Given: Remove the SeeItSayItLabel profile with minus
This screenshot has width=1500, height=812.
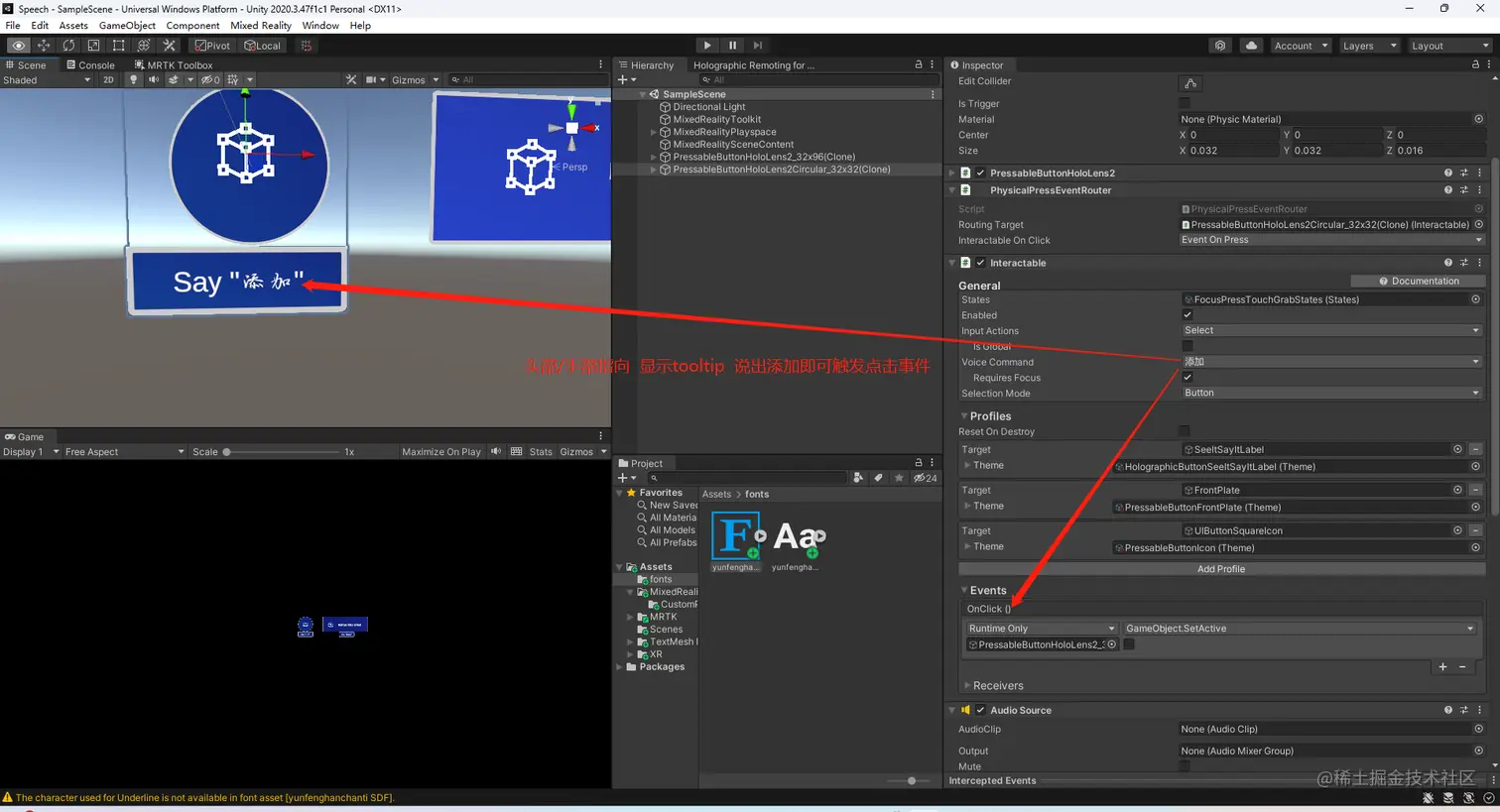Looking at the screenshot, I should point(1475,449).
